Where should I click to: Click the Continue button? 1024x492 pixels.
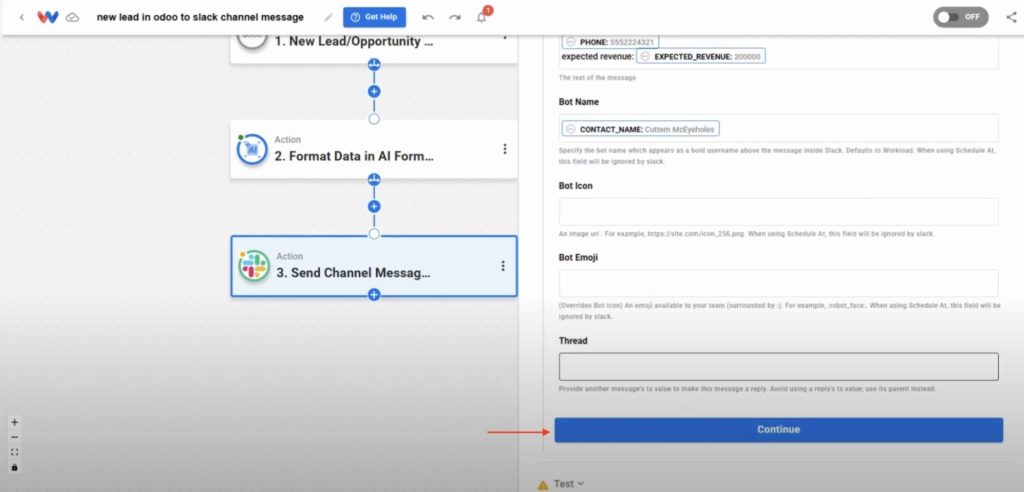[x=778, y=429]
